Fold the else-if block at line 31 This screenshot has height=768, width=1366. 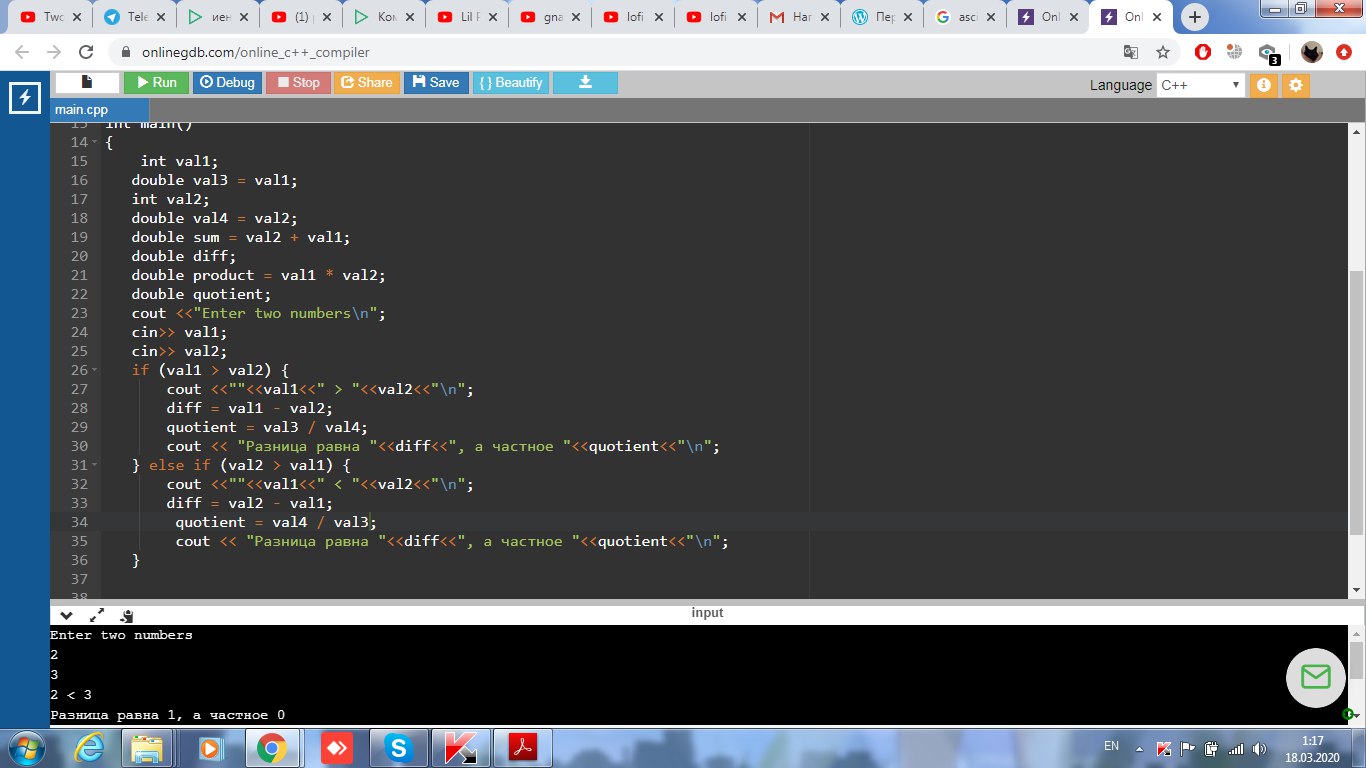pos(95,466)
